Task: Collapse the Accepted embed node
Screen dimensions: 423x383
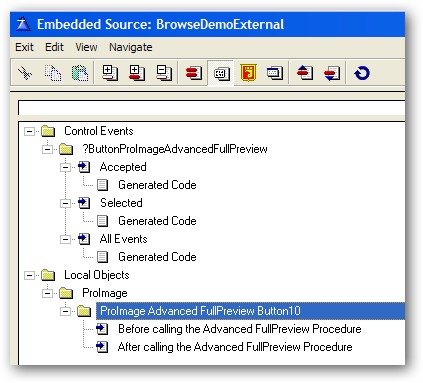Action: point(65,167)
